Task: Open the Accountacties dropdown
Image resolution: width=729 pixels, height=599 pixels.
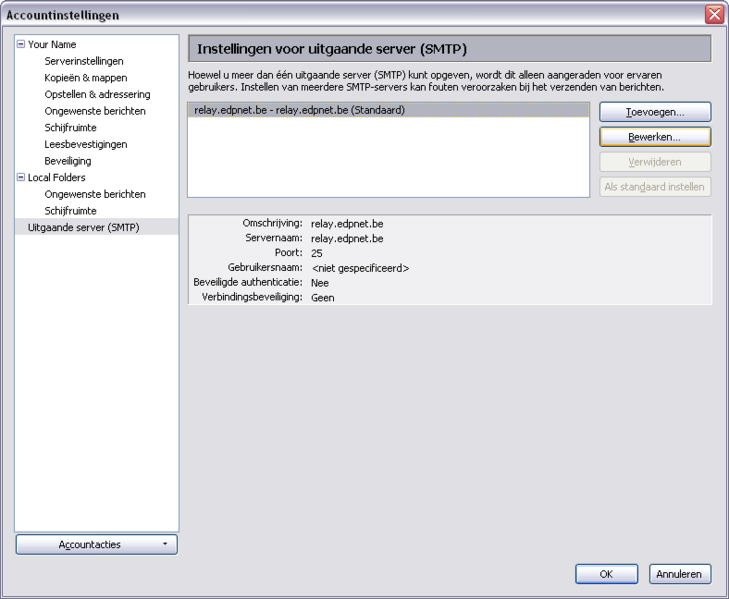Action: [97, 545]
